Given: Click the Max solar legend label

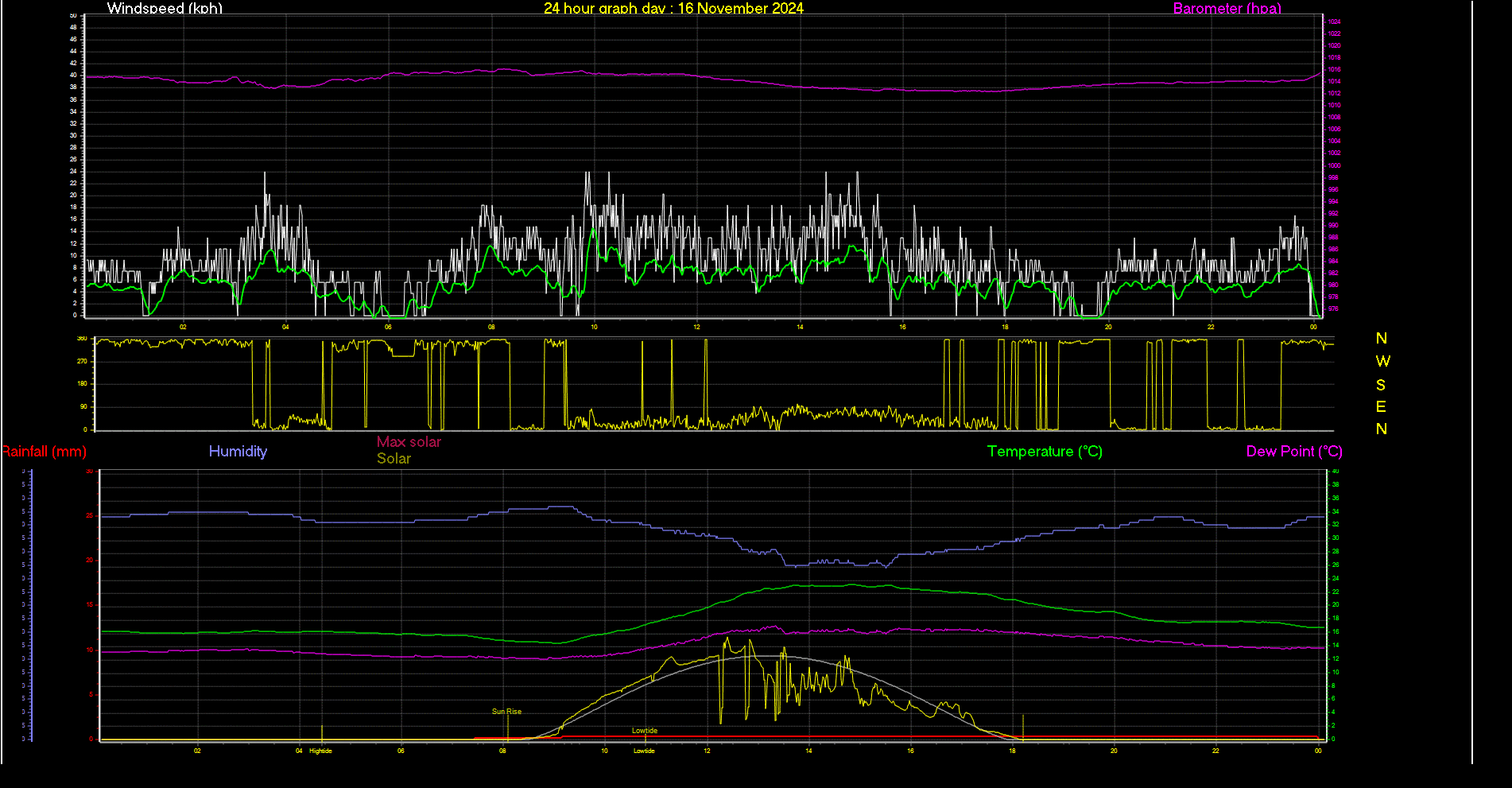Looking at the screenshot, I should click(x=409, y=441).
